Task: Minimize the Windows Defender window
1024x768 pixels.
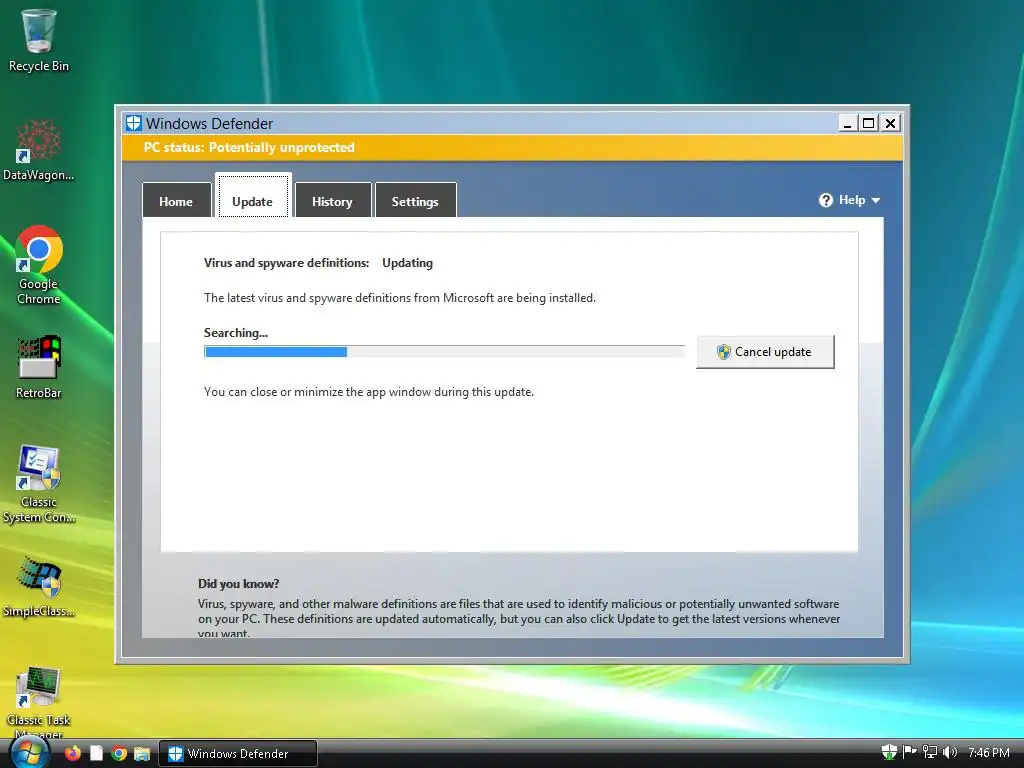Action: tap(848, 123)
